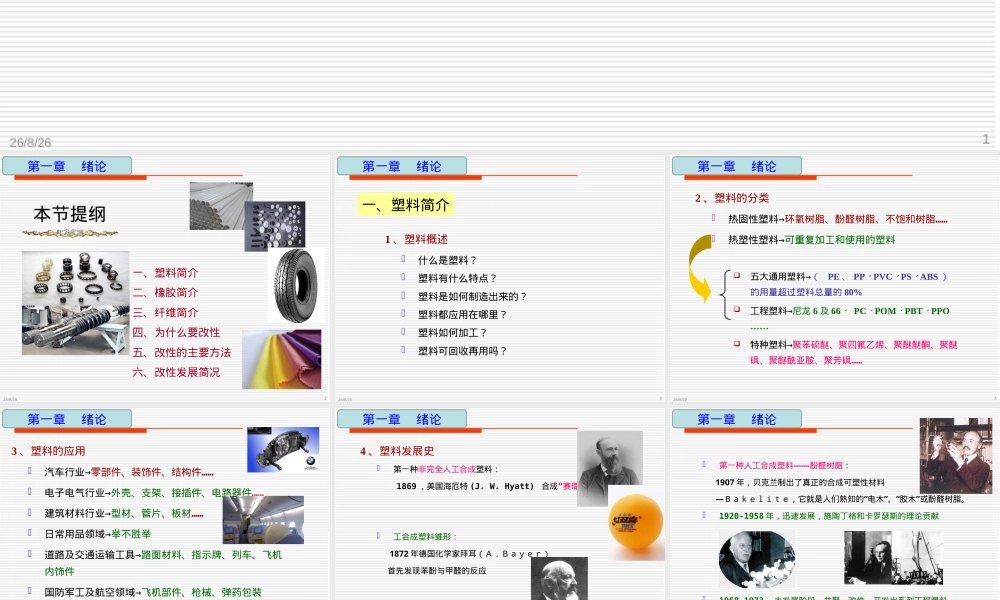1000x600 pixels.
Task: Click the 1907 年 贝克兰 text line
Action: pos(800,483)
